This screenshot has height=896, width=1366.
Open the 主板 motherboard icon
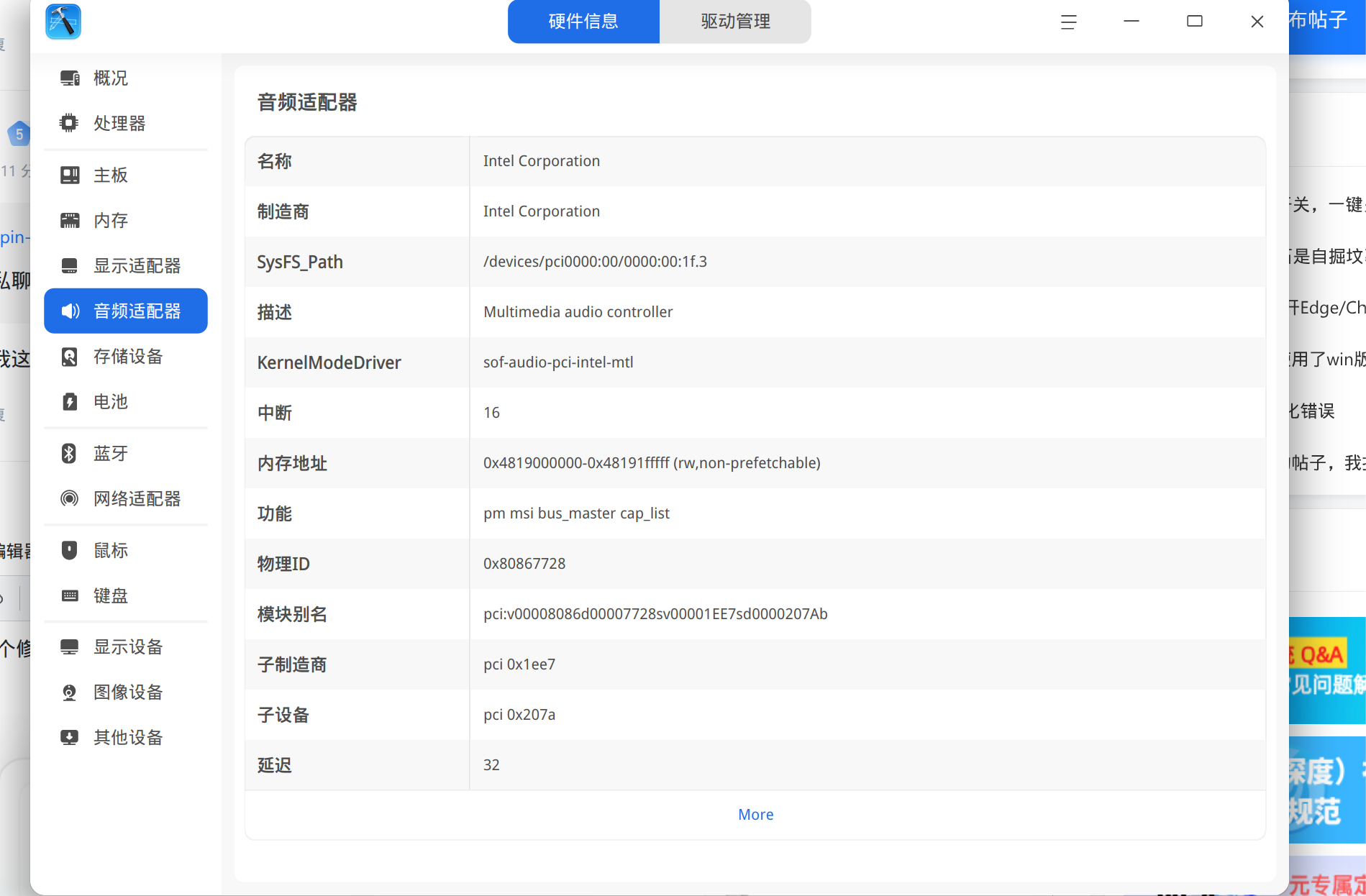click(x=70, y=175)
